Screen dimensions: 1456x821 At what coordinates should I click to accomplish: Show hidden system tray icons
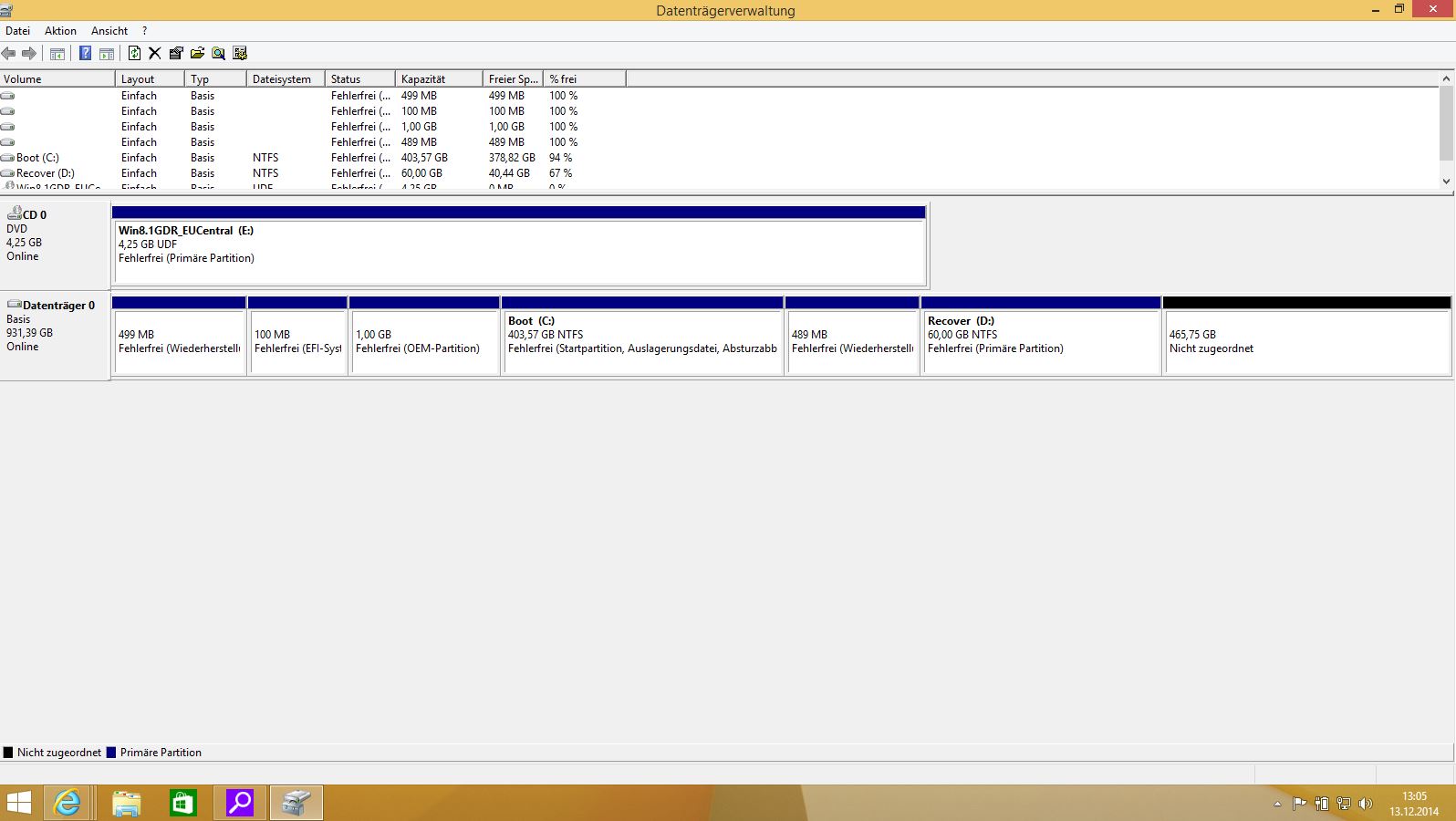[1277, 804]
